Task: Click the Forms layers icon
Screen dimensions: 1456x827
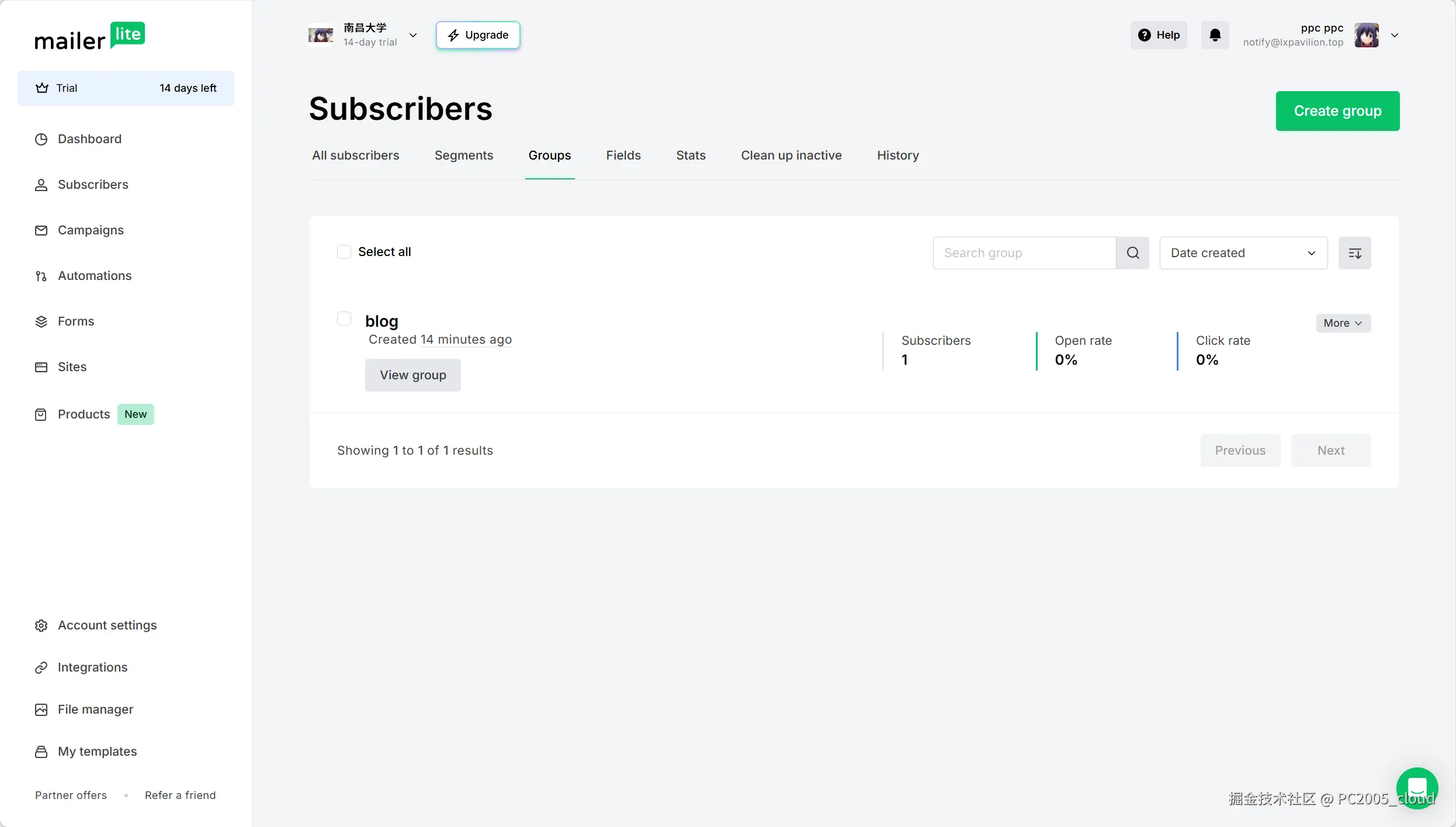Action: coord(41,321)
